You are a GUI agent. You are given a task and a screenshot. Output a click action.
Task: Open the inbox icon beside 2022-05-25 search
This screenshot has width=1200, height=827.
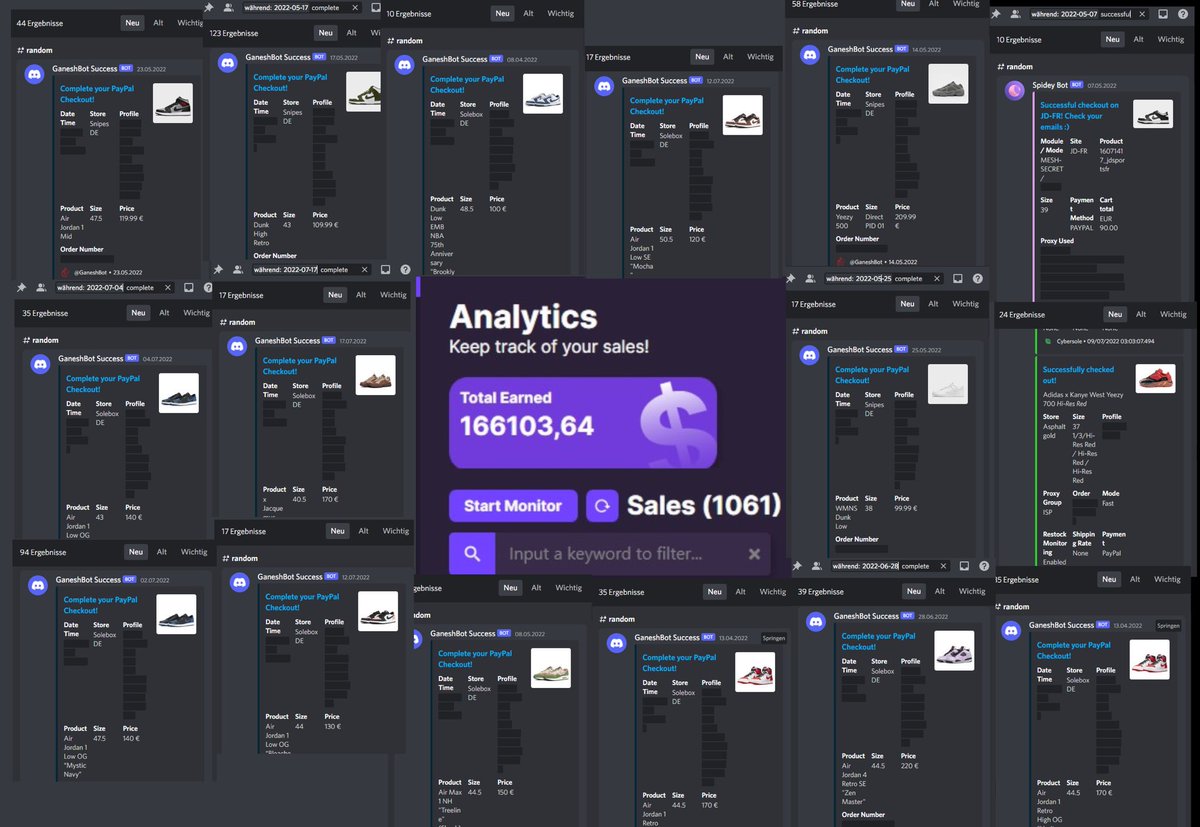point(957,279)
